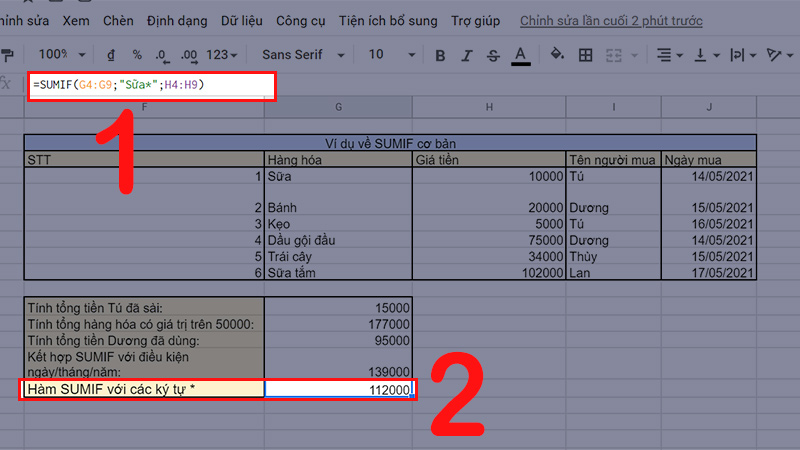The width and height of the screenshot is (800, 450).
Task: Open the text color picker
Action: tap(520, 55)
